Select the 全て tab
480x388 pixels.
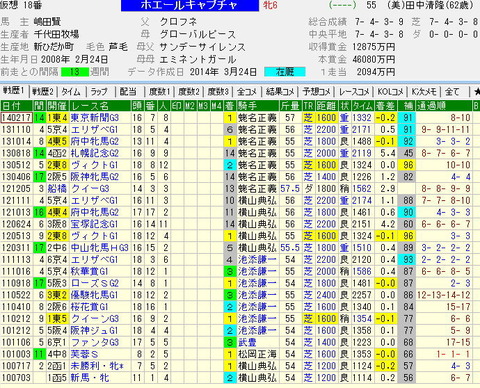(x=452, y=91)
